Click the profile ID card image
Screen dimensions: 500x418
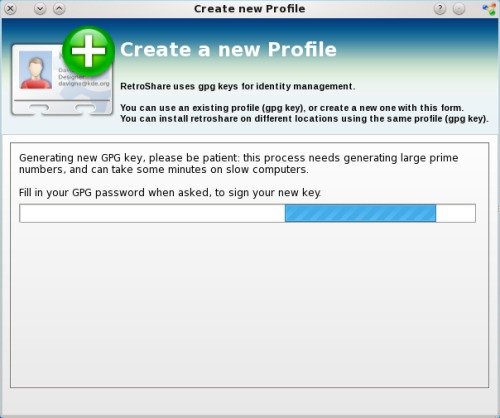[62, 80]
